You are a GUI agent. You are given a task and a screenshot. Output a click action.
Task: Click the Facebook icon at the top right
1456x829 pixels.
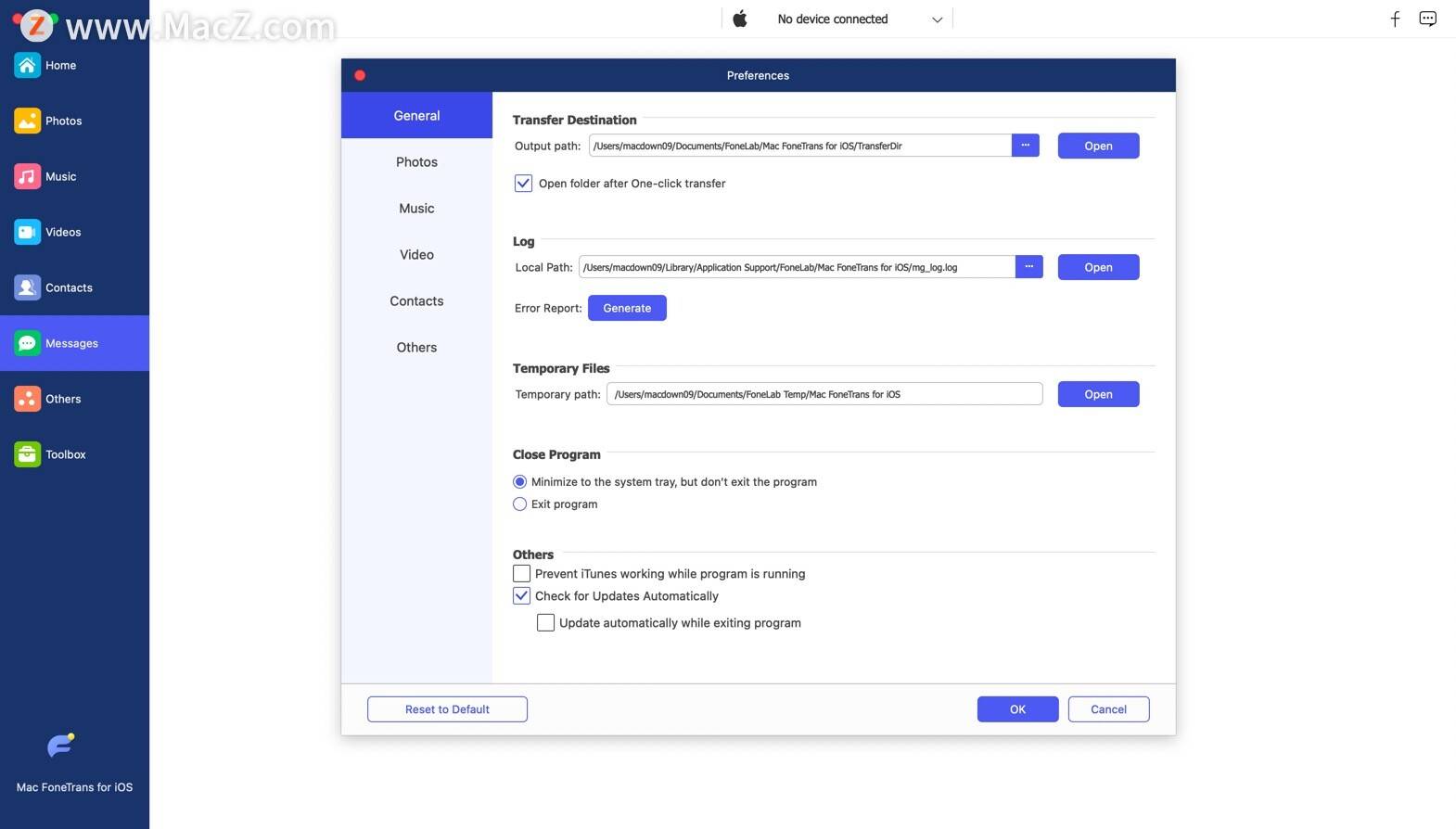pyautogui.click(x=1395, y=19)
